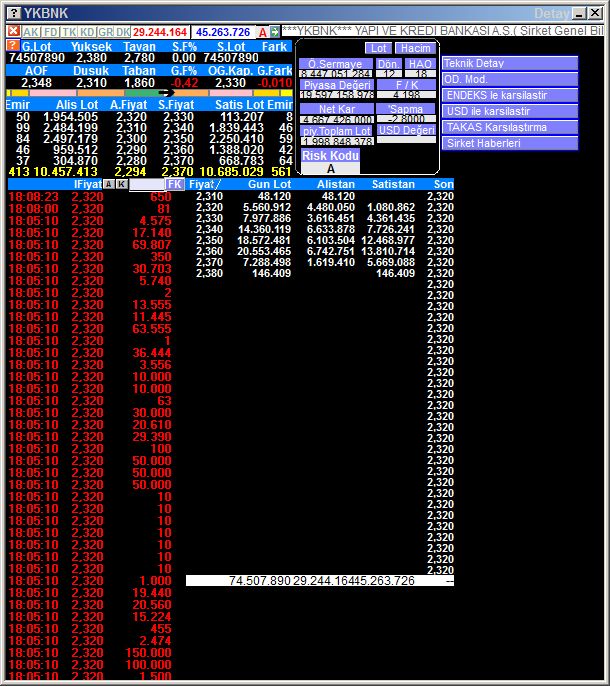
Task: Click the title bar question mark icon
Action: 14,13
